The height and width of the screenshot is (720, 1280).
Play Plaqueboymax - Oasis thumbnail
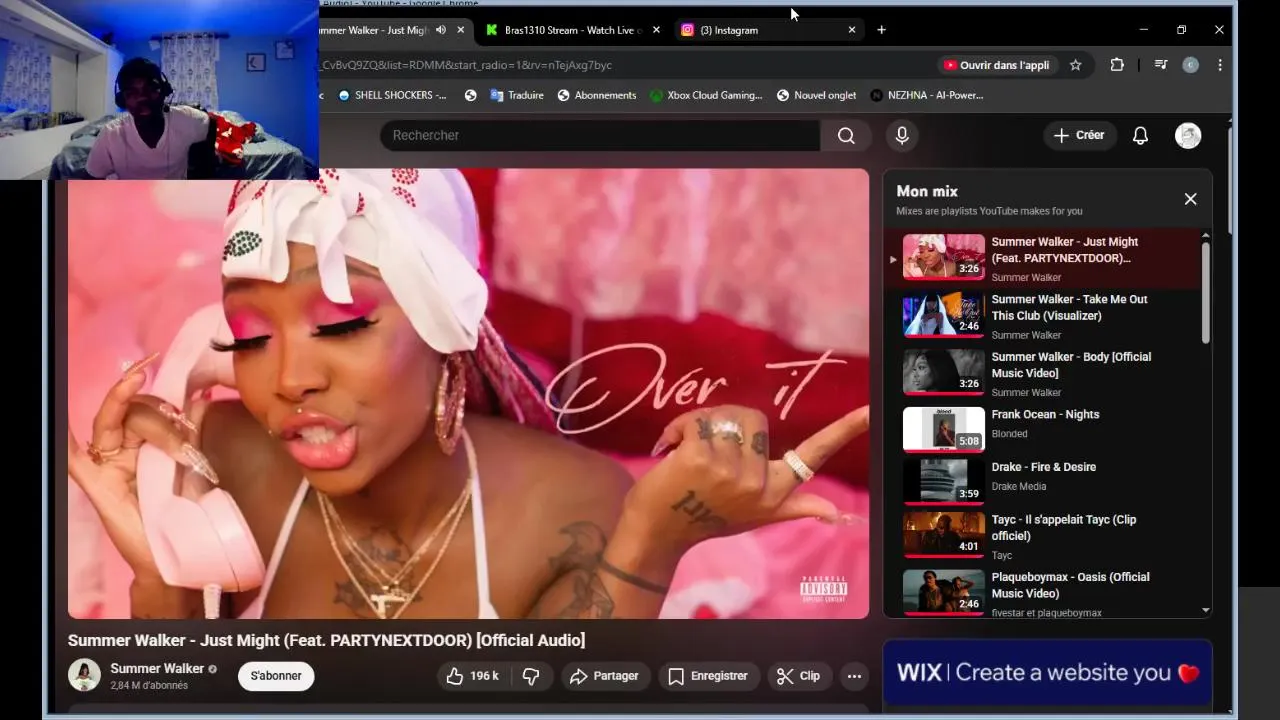[x=943, y=592]
